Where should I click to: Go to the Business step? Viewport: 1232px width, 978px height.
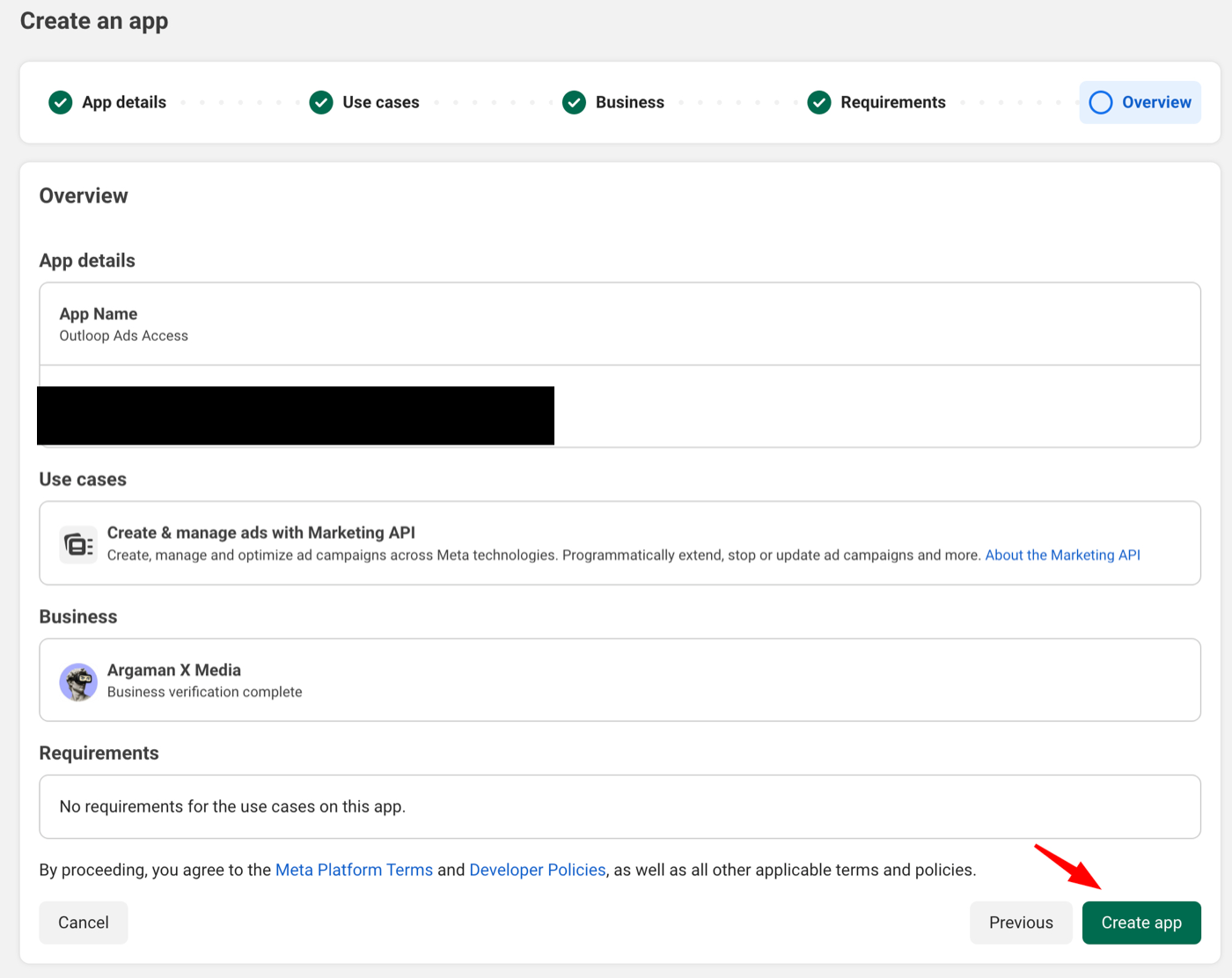pos(614,103)
